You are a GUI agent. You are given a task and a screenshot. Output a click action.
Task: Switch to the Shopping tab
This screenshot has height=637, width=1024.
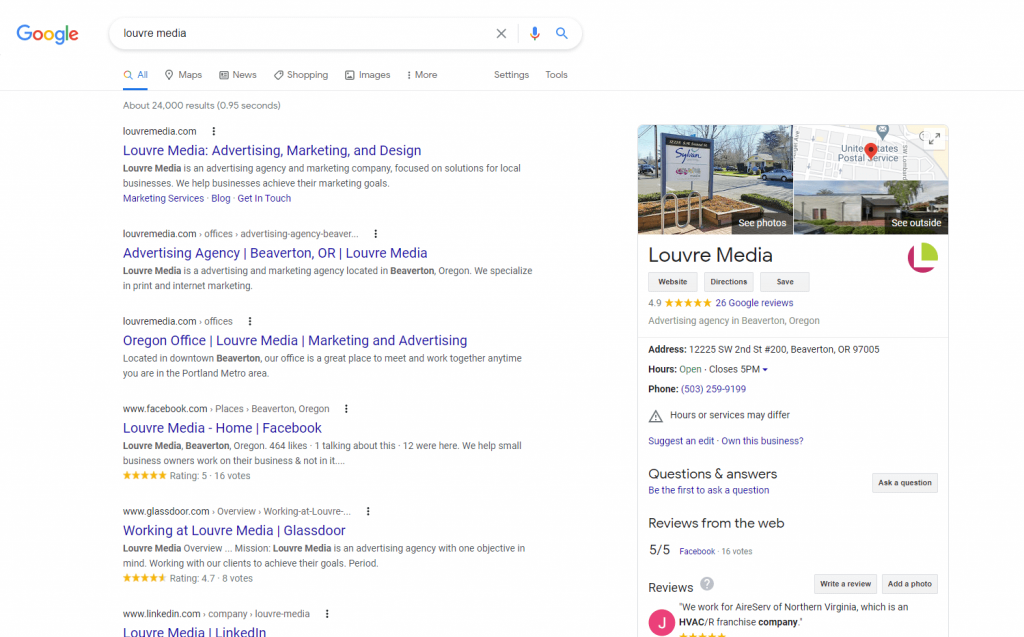[x=301, y=75]
